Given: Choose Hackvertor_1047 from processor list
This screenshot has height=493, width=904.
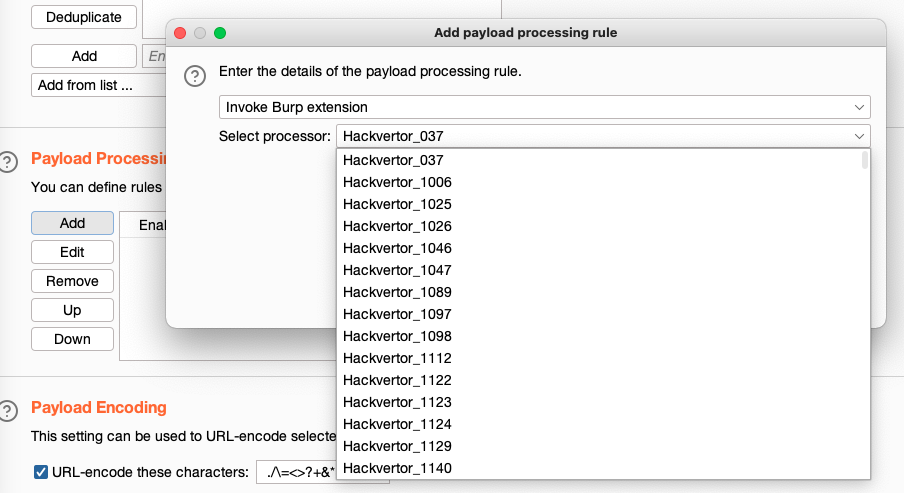Looking at the screenshot, I should pos(397,270).
